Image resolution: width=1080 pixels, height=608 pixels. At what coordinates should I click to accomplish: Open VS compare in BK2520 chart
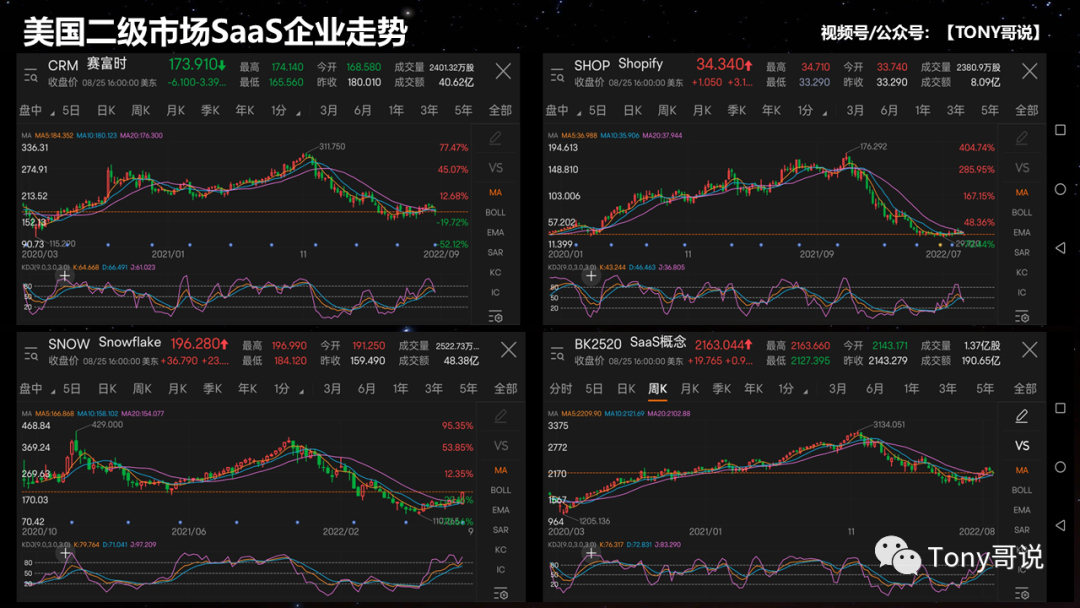[1021, 445]
